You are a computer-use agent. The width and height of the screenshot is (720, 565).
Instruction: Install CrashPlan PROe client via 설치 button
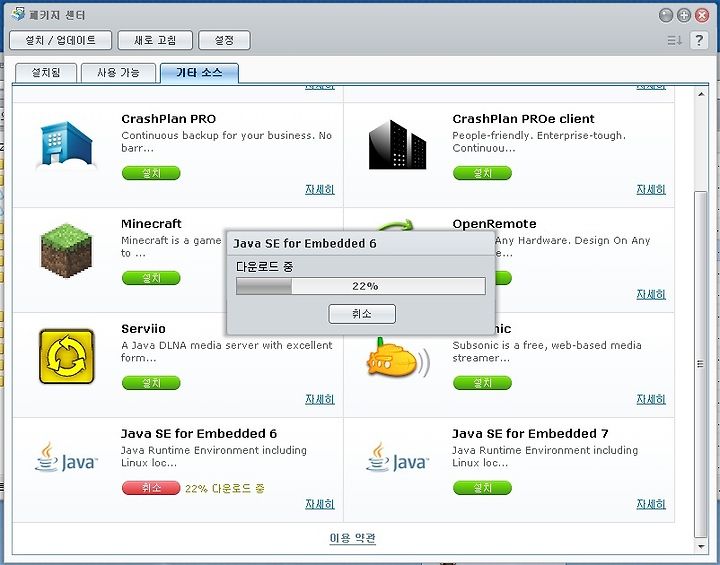pyautogui.click(x=482, y=173)
